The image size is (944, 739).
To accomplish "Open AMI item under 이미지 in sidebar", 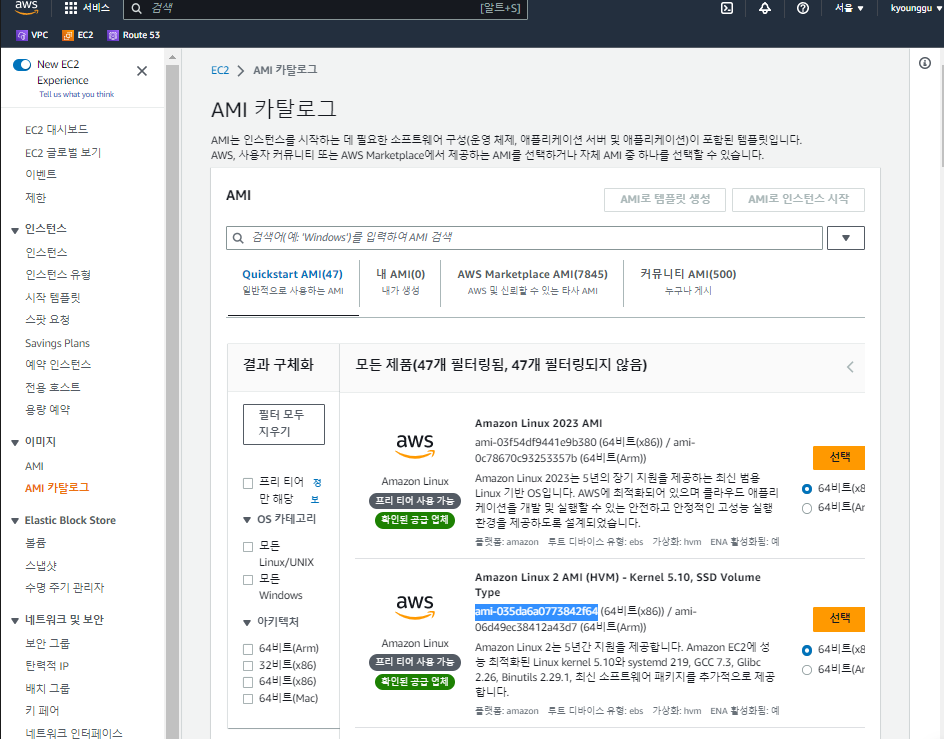I will (x=34, y=466).
